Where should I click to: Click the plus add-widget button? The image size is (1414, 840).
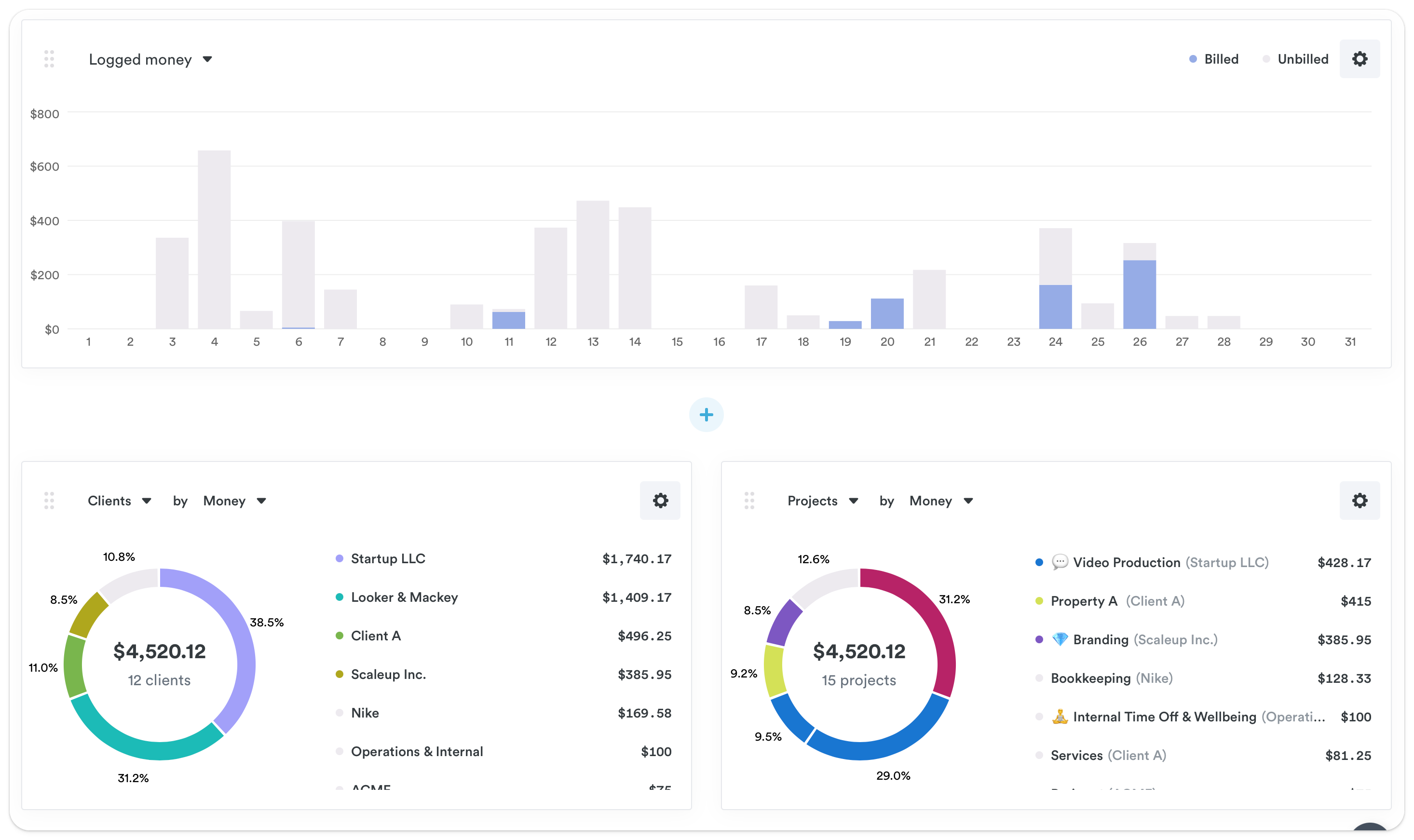pos(706,415)
